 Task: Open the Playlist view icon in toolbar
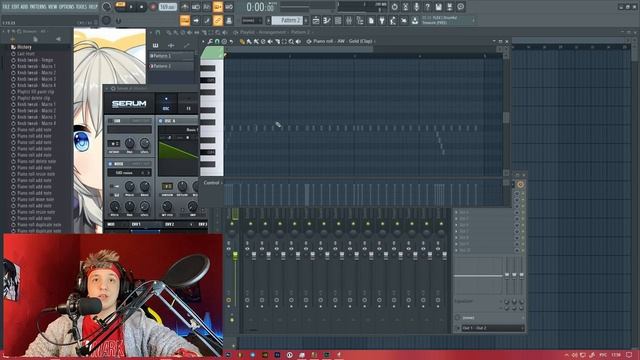(316, 20)
